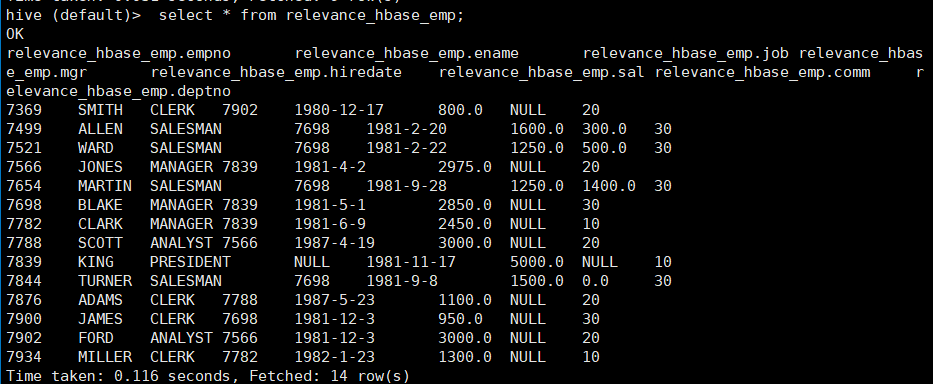The width and height of the screenshot is (933, 384).
Task: Click the name WARD
Action: click(96, 148)
